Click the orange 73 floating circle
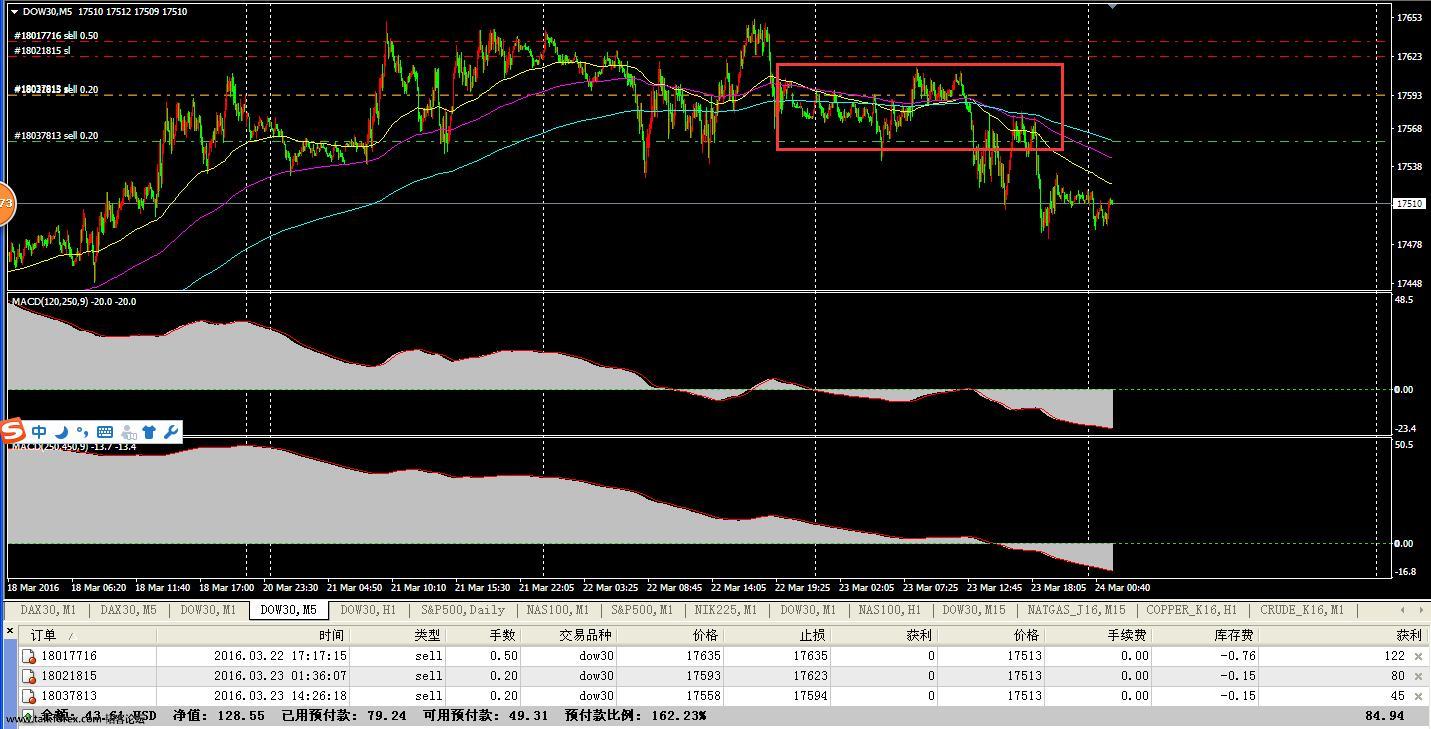Screen dimensions: 1431x729 point(5,204)
